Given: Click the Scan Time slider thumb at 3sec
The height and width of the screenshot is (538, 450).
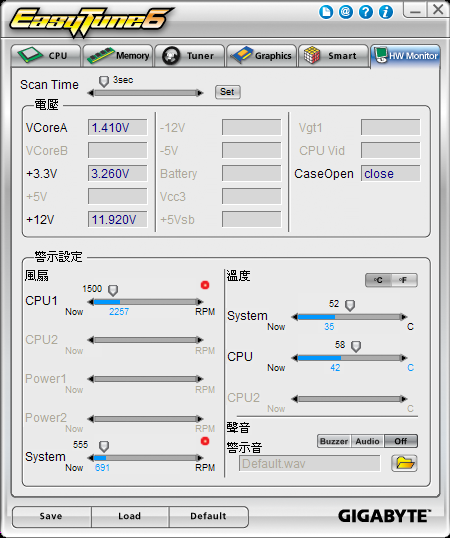Looking at the screenshot, I should click(104, 82).
